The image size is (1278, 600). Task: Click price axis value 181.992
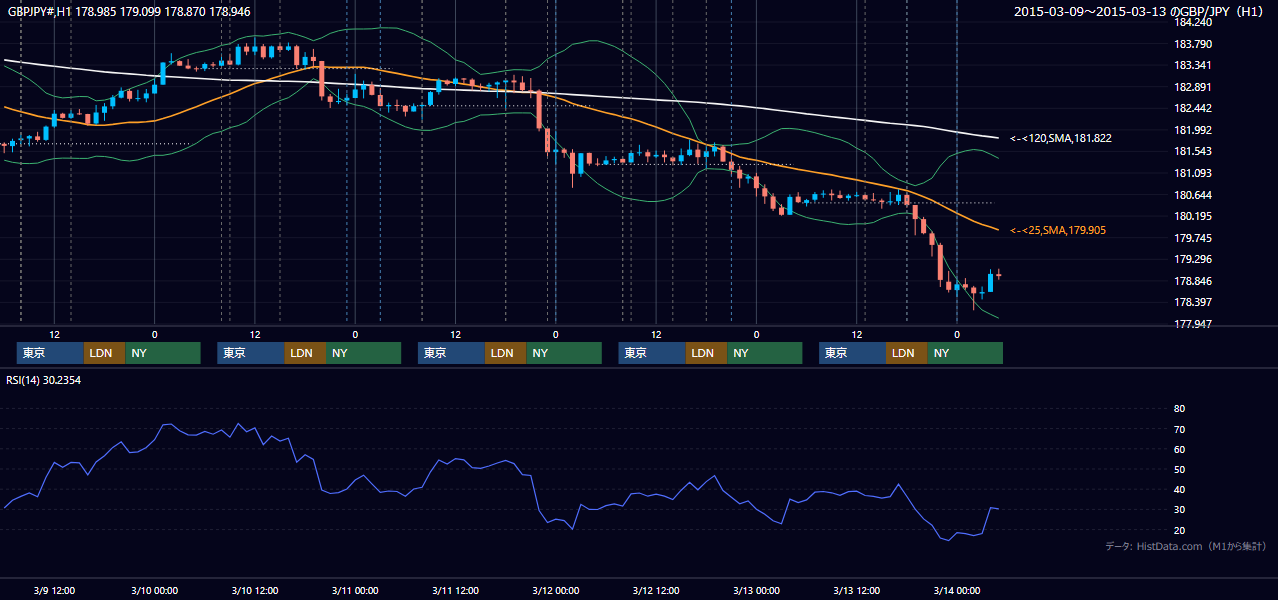(x=1193, y=130)
